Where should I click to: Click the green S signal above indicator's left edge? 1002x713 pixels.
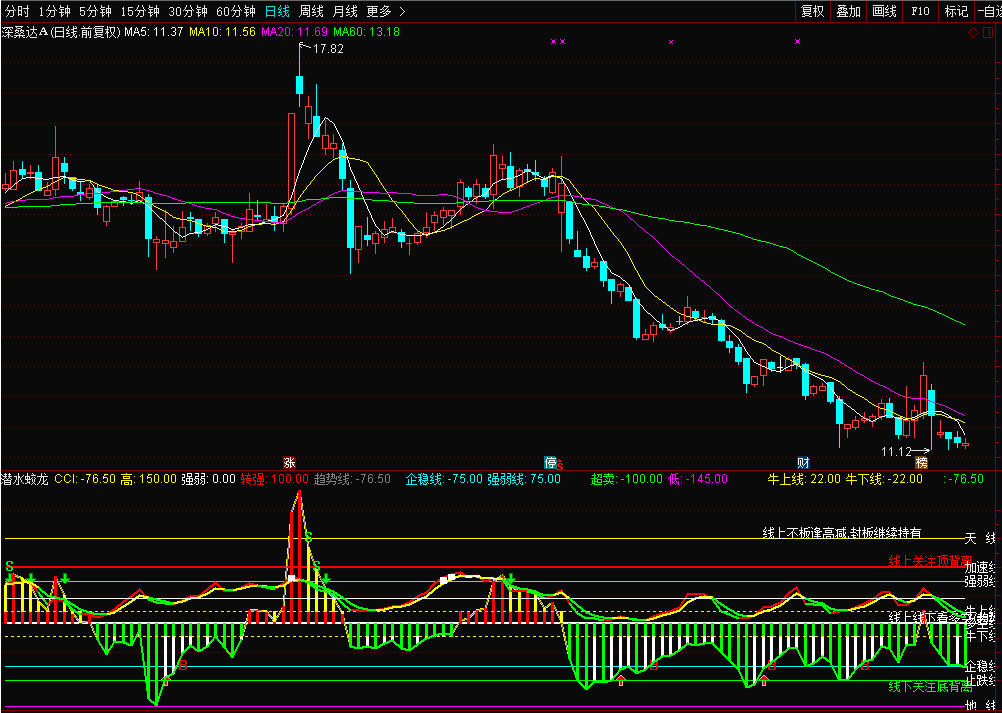point(9,566)
